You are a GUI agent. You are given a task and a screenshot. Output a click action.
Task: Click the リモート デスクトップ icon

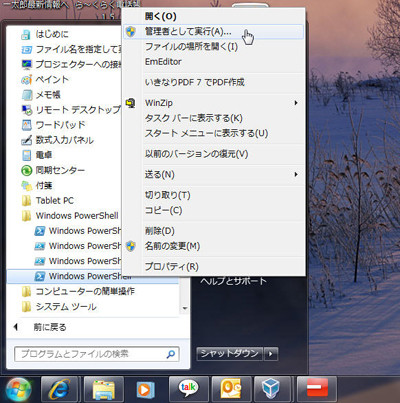(26, 110)
